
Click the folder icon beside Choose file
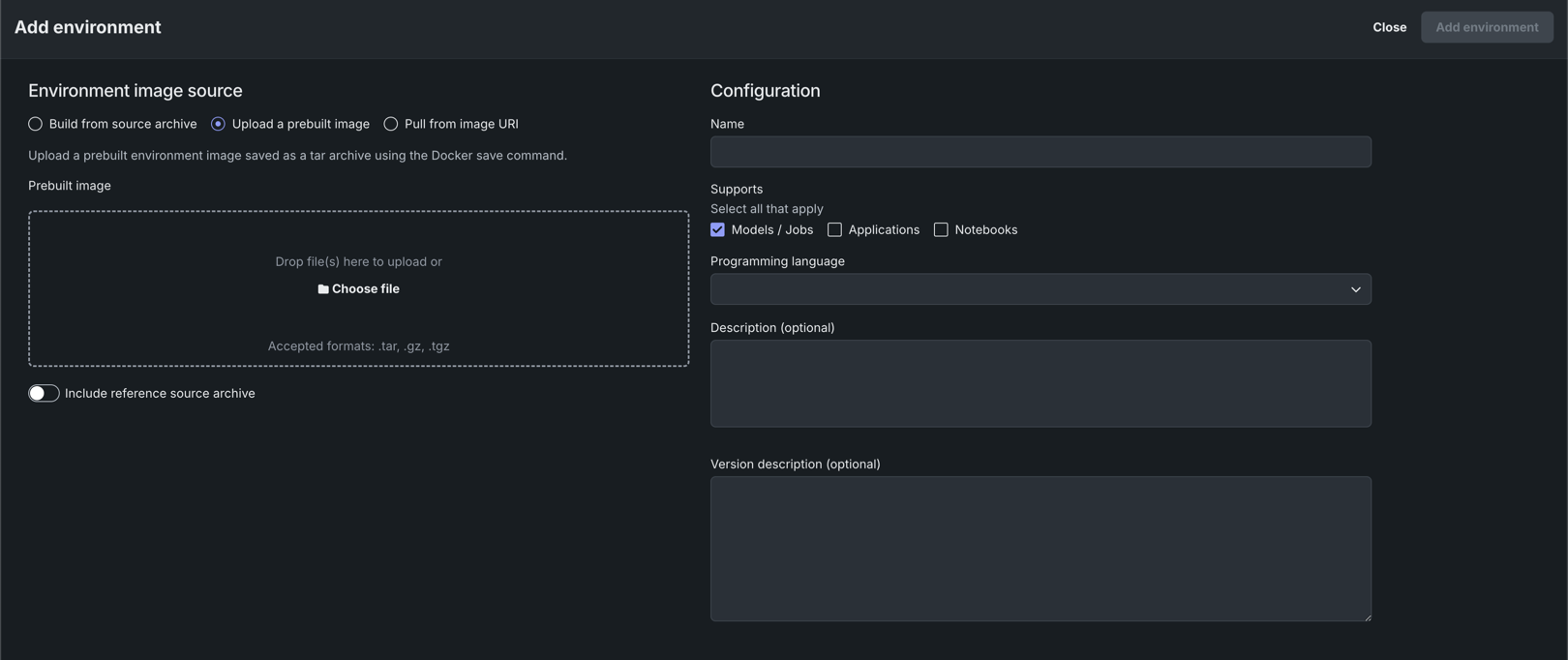pyautogui.click(x=323, y=289)
